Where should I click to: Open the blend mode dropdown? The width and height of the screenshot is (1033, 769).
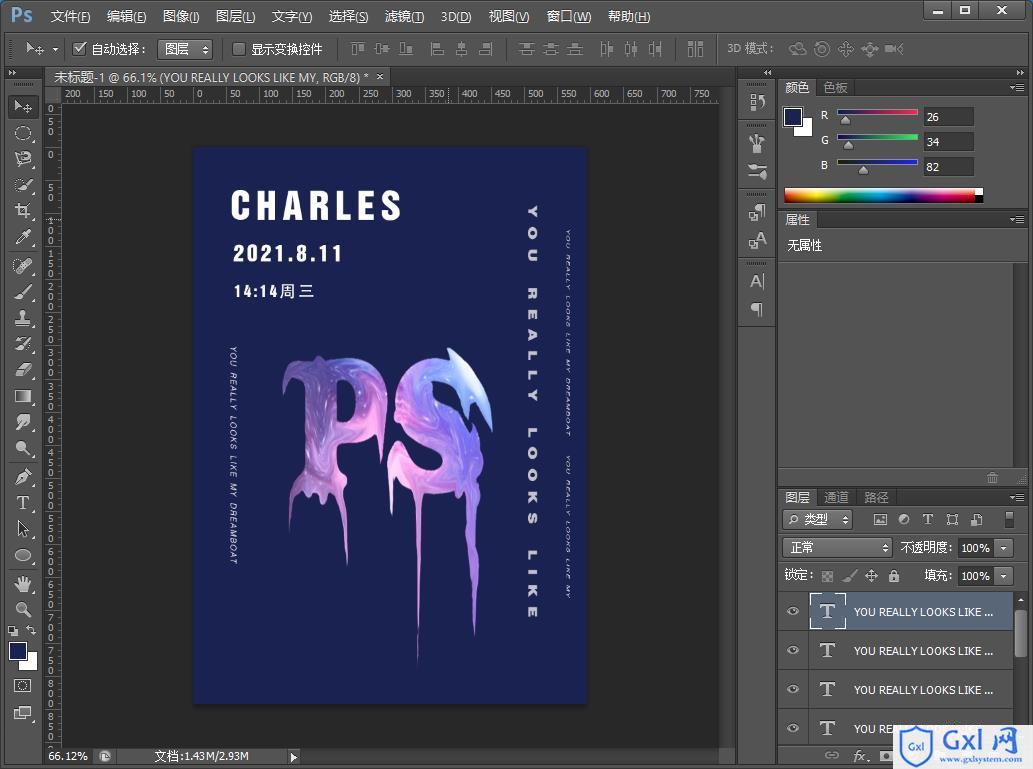pyautogui.click(x=837, y=547)
